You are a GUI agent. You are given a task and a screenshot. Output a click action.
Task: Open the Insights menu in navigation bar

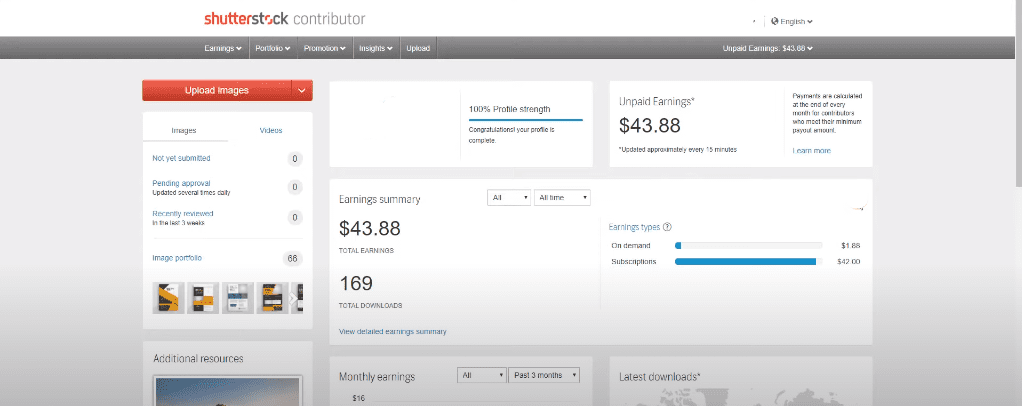[376, 48]
